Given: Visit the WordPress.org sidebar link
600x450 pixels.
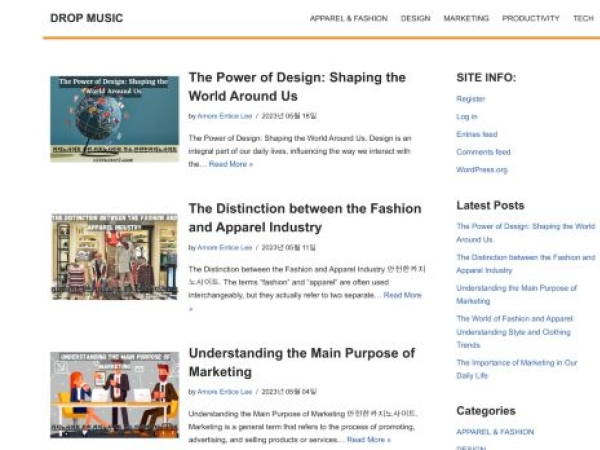Looking at the screenshot, I should point(481,169).
